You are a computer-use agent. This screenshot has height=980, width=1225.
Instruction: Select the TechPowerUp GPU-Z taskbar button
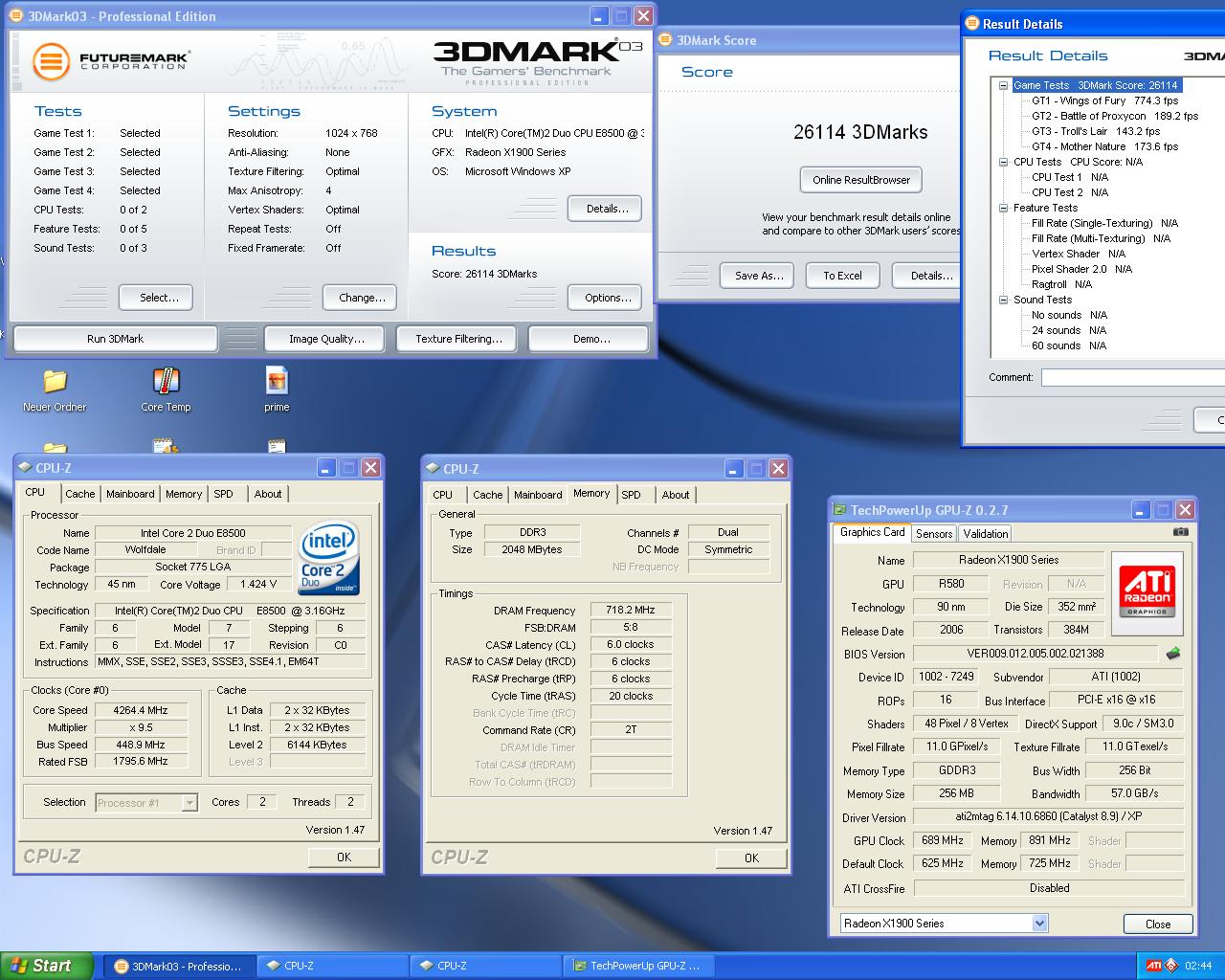click(x=639, y=966)
